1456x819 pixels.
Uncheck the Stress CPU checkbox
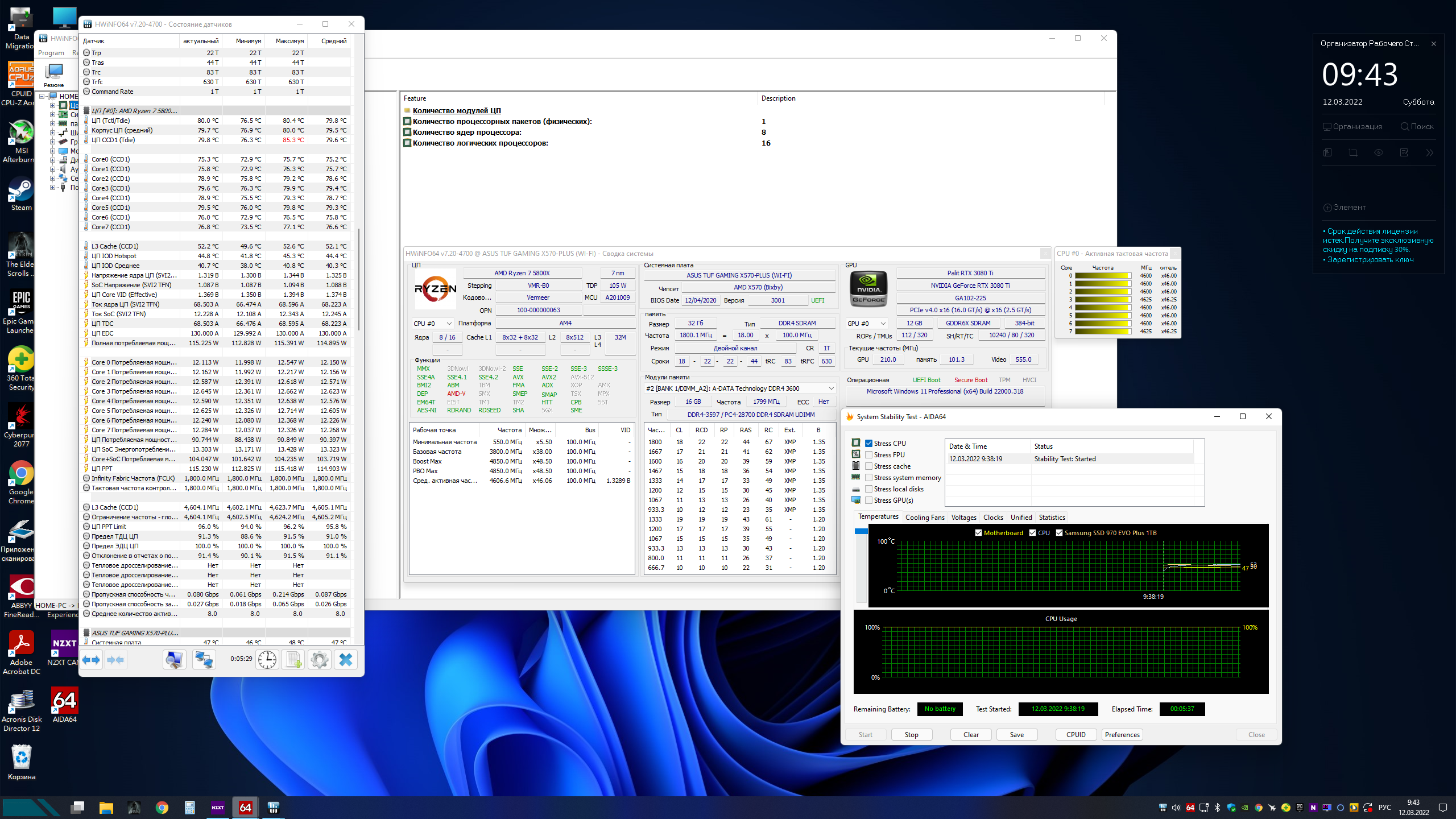tap(868, 444)
